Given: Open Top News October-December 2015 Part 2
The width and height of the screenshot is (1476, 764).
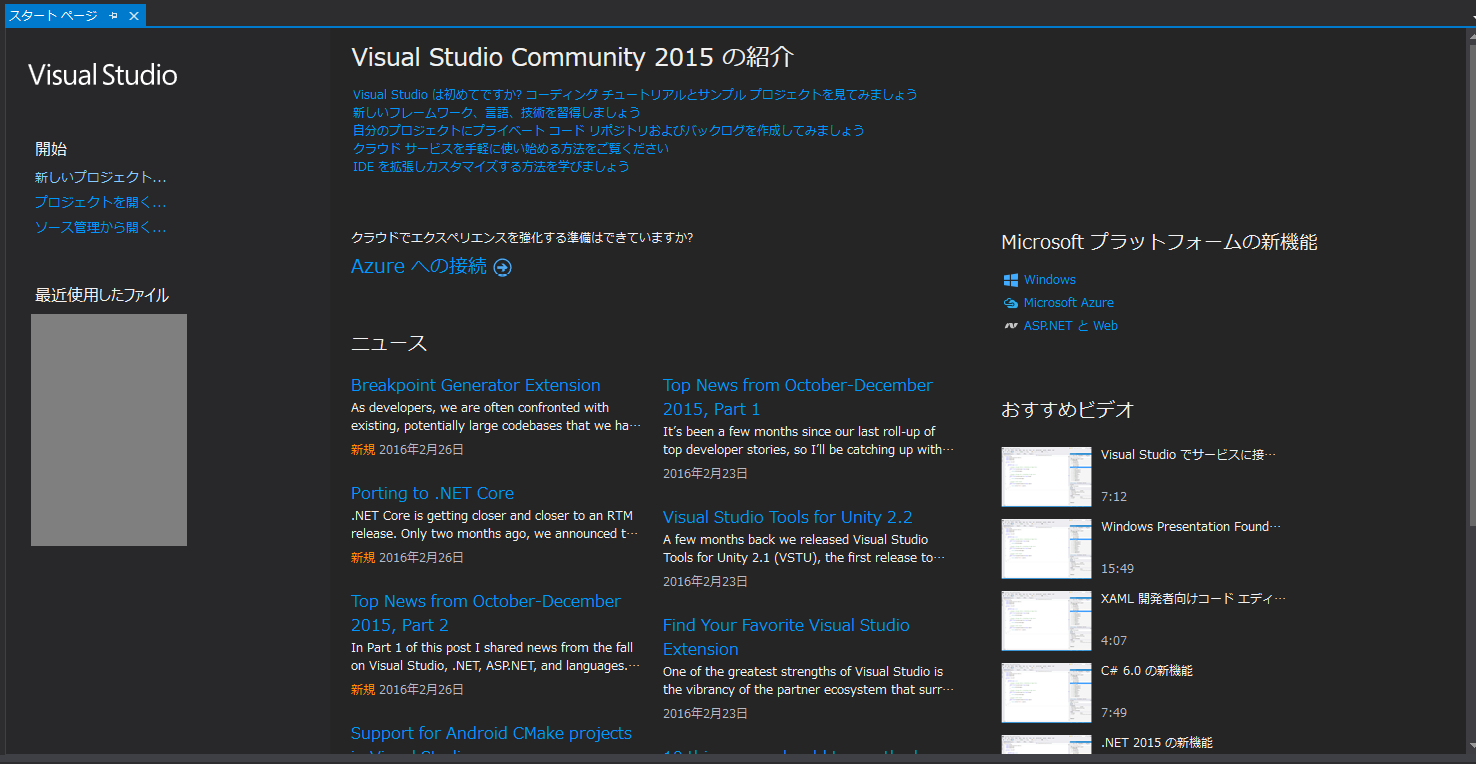Looking at the screenshot, I should tap(486, 613).
